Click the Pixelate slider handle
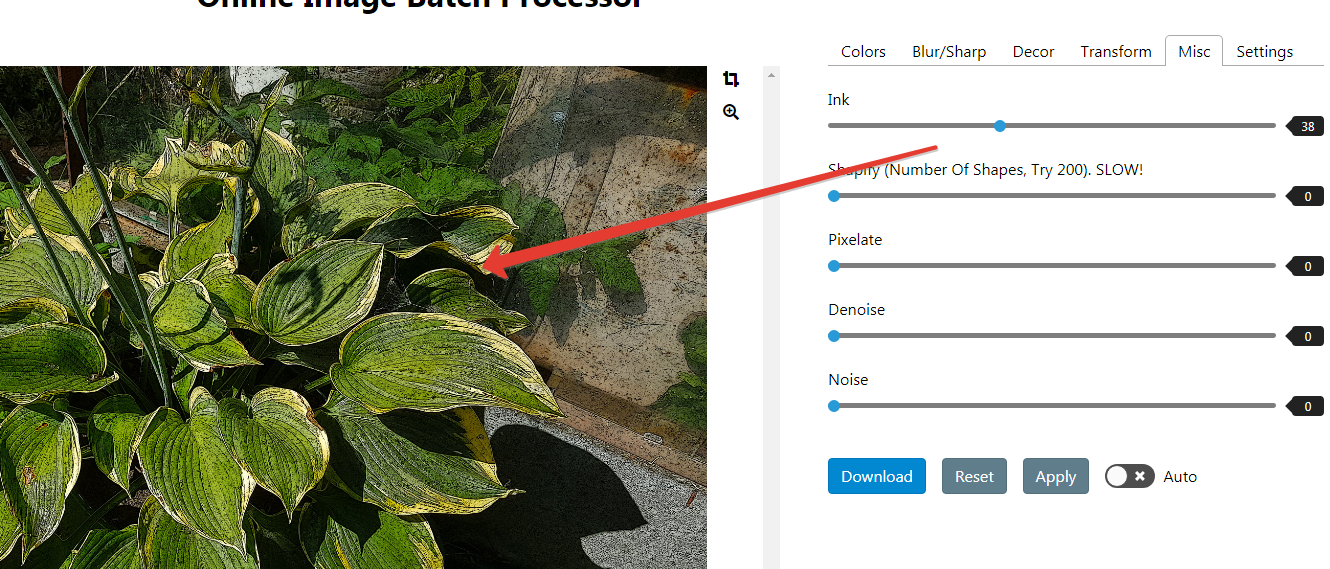This screenshot has width=1330, height=569. click(834, 266)
